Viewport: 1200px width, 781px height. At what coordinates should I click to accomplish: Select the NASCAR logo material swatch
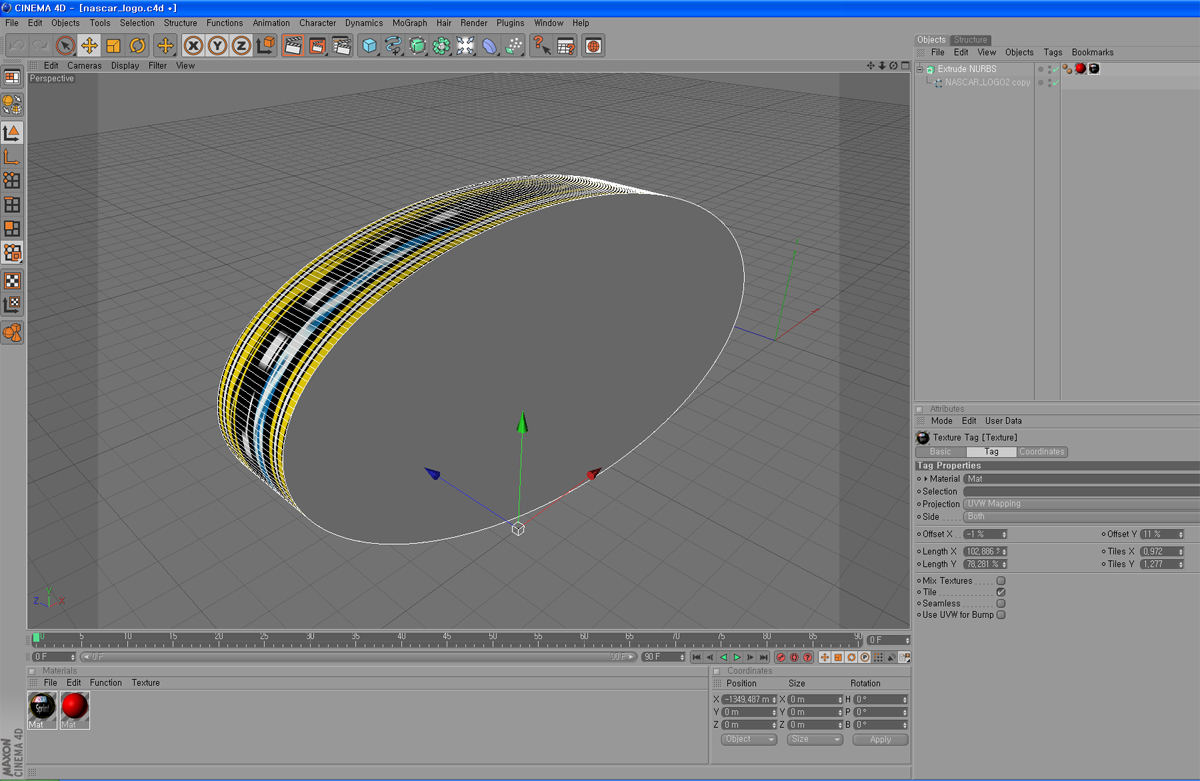pyautogui.click(x=42, y=710)
